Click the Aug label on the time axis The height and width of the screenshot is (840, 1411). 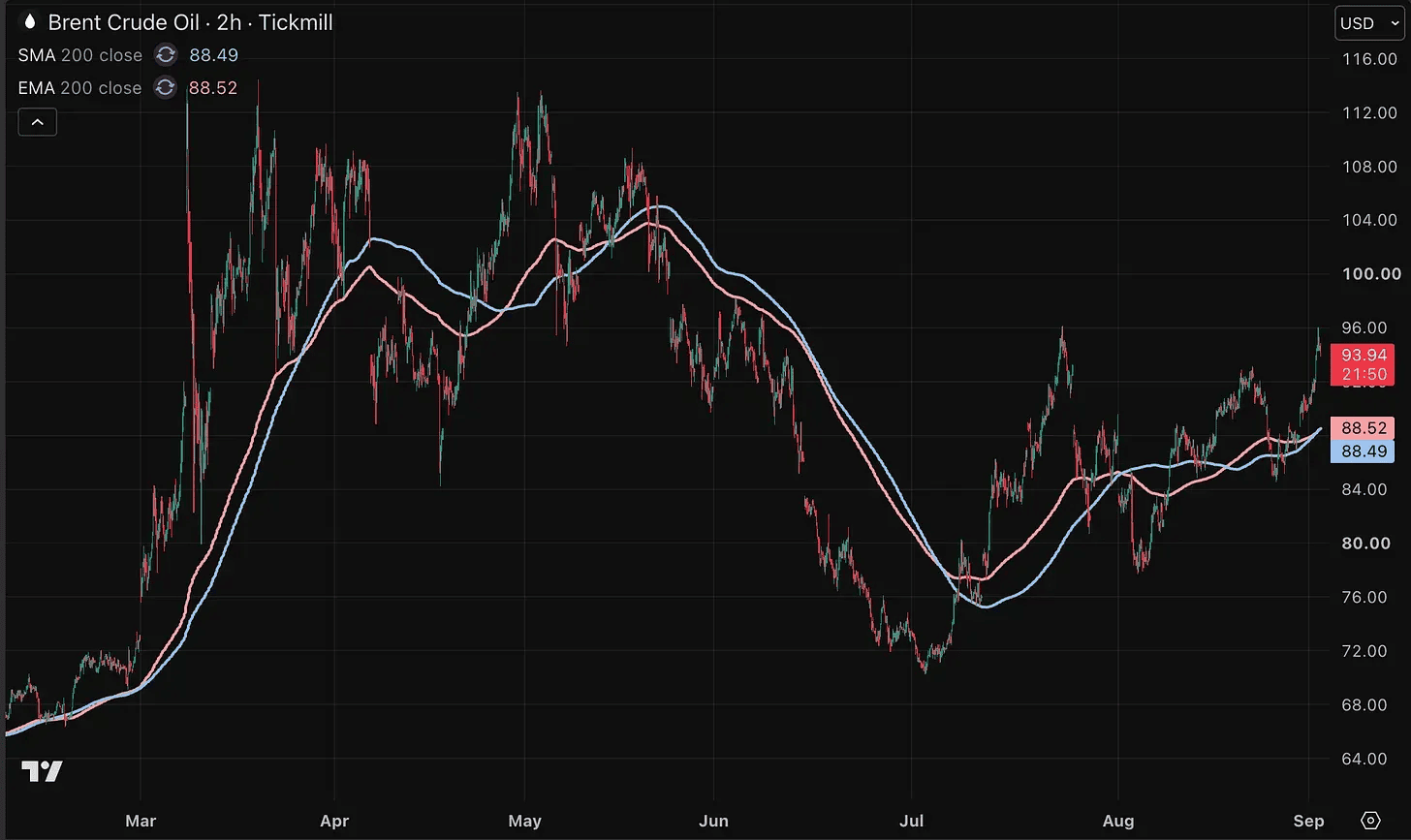[x=1118, y=821]
